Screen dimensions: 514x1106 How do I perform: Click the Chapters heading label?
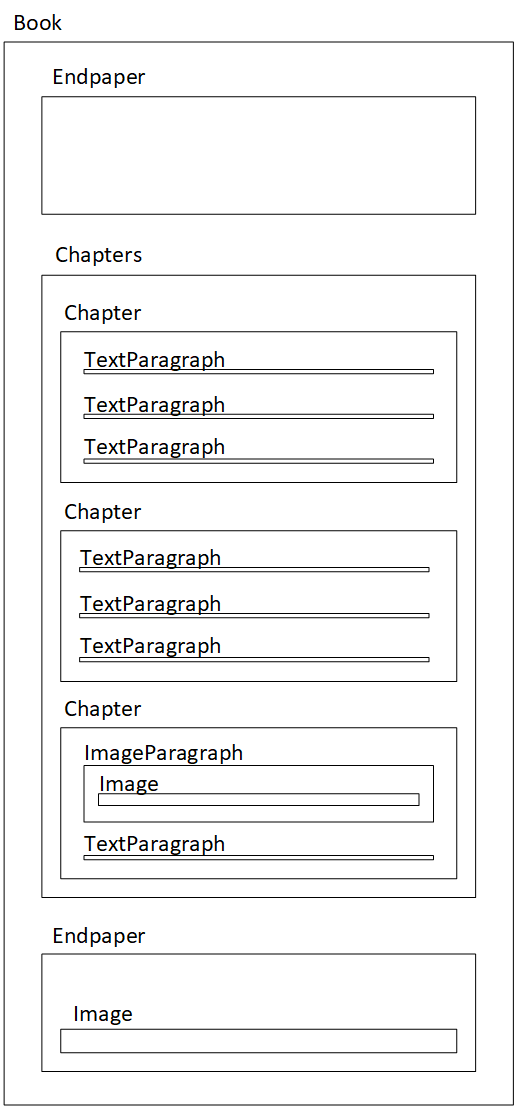point(99,255)
